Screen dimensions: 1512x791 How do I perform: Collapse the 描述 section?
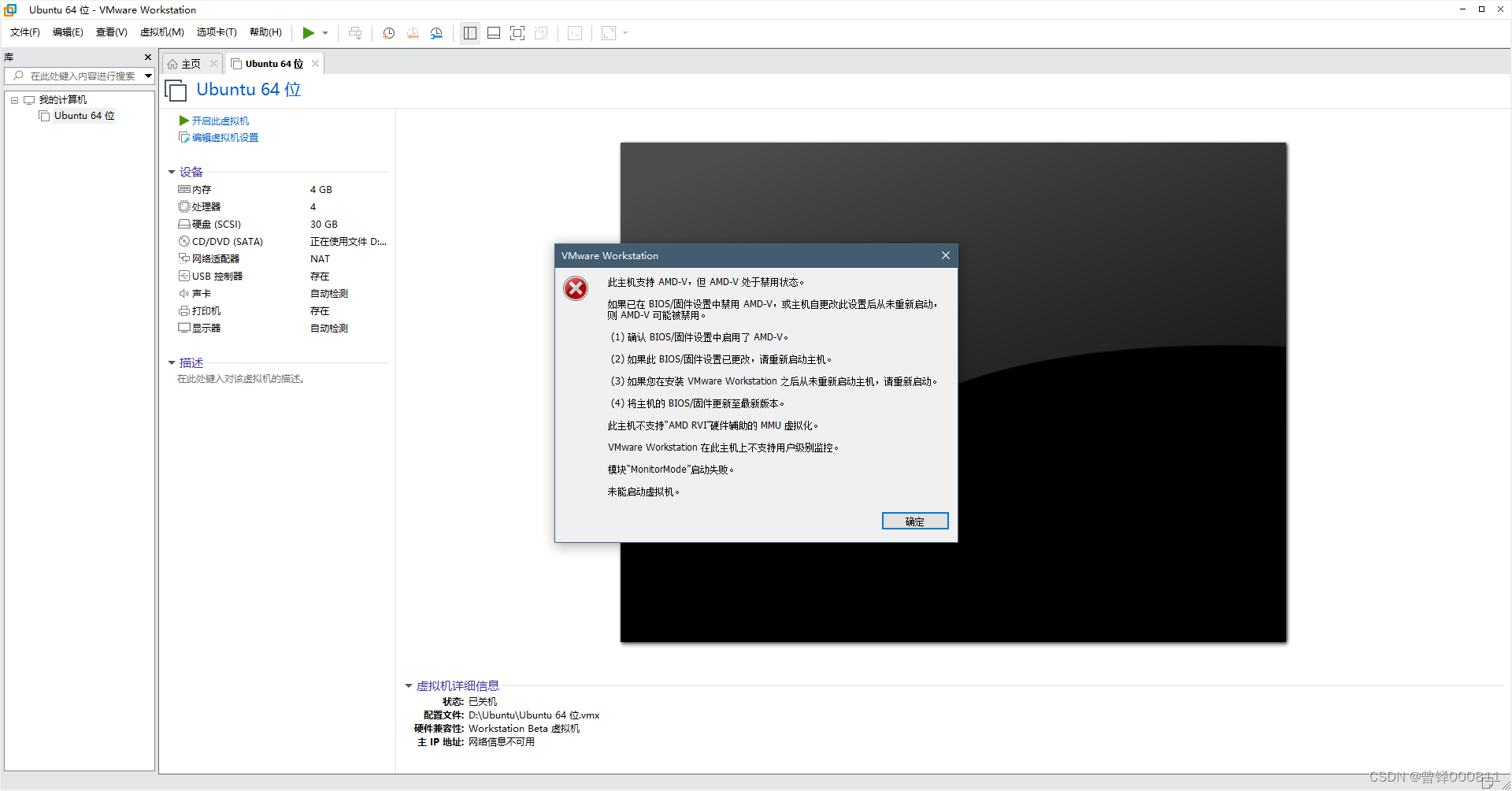tap(172, 362)
